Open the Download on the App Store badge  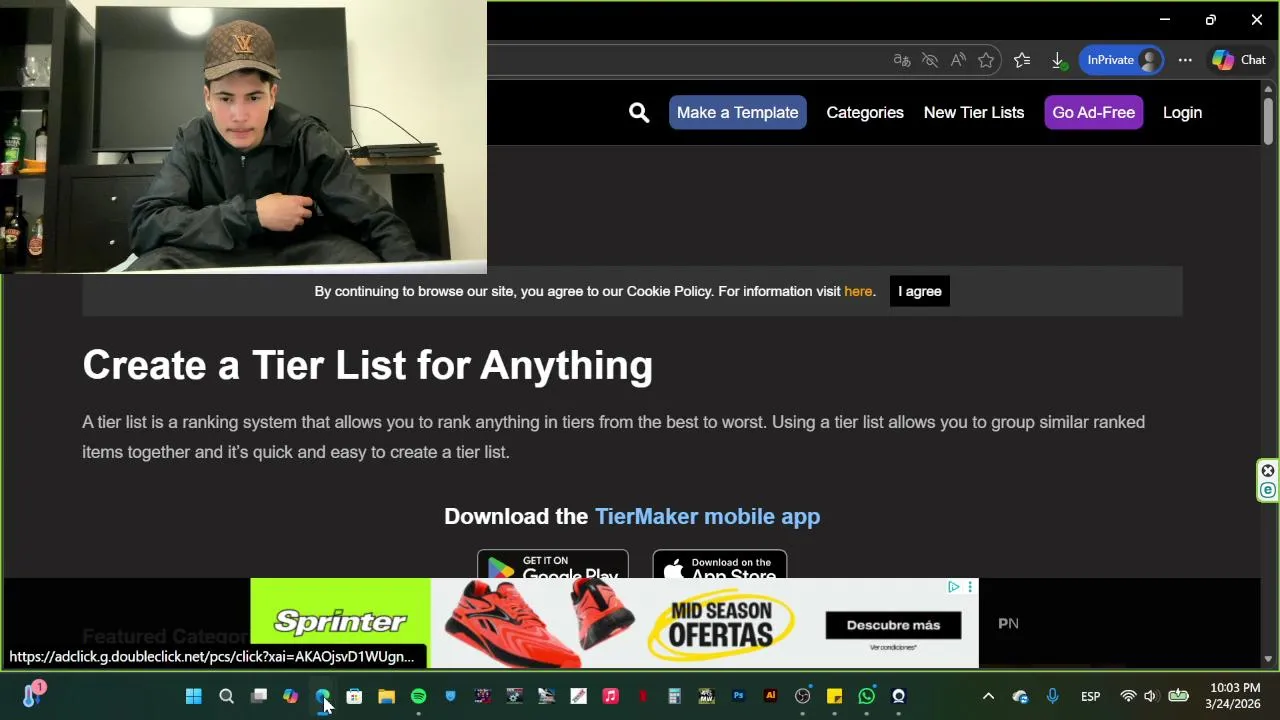click(720, 565)
